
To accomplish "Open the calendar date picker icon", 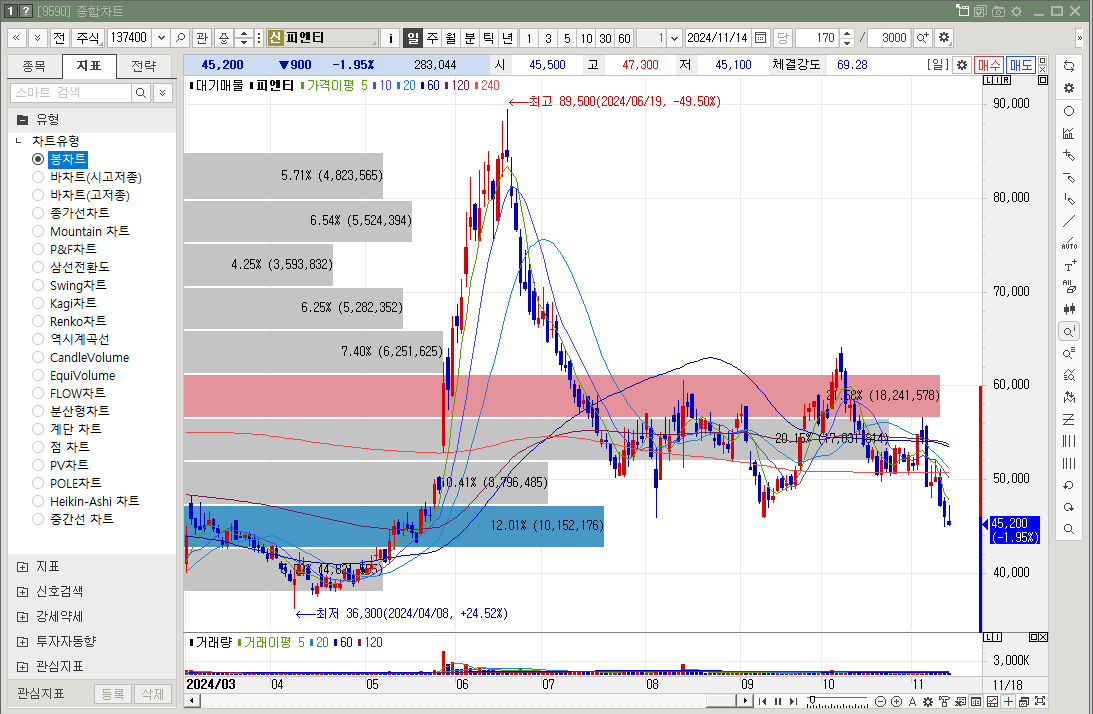I will [760, 38].
